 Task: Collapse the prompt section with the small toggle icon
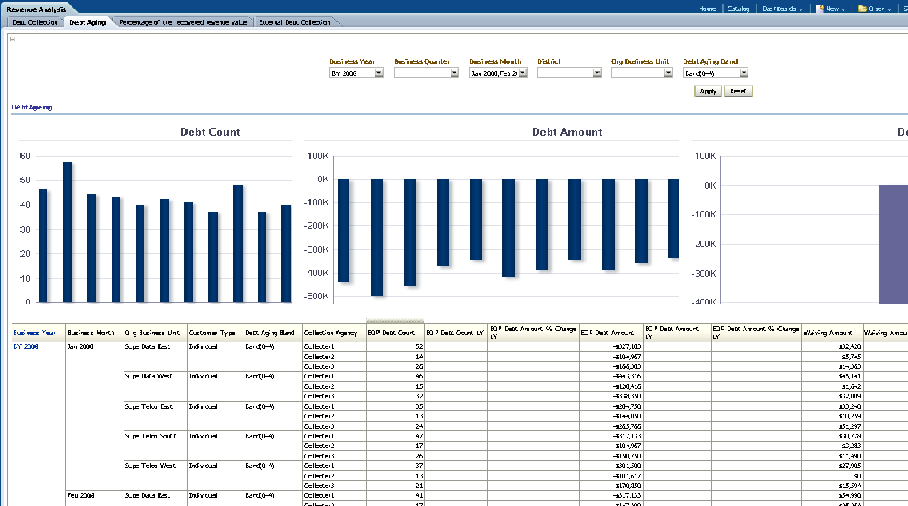(x=12, y=39)
